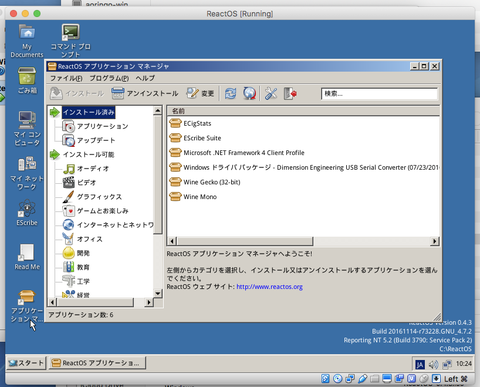Click the Install toolbar button
This screenshot has height=387, width=480.
point(77,94)
